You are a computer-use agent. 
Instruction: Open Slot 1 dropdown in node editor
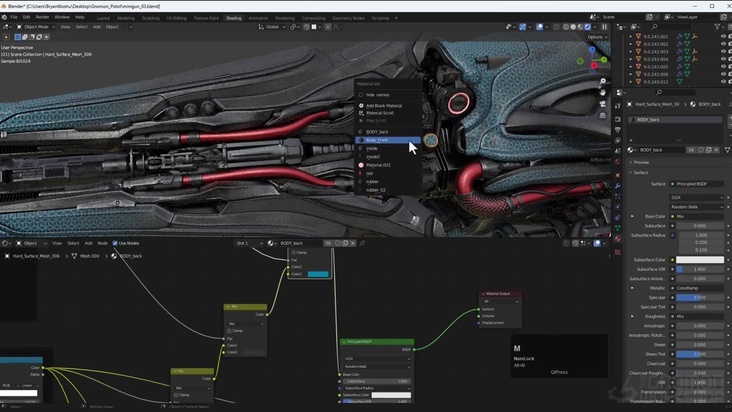[249, 243]
